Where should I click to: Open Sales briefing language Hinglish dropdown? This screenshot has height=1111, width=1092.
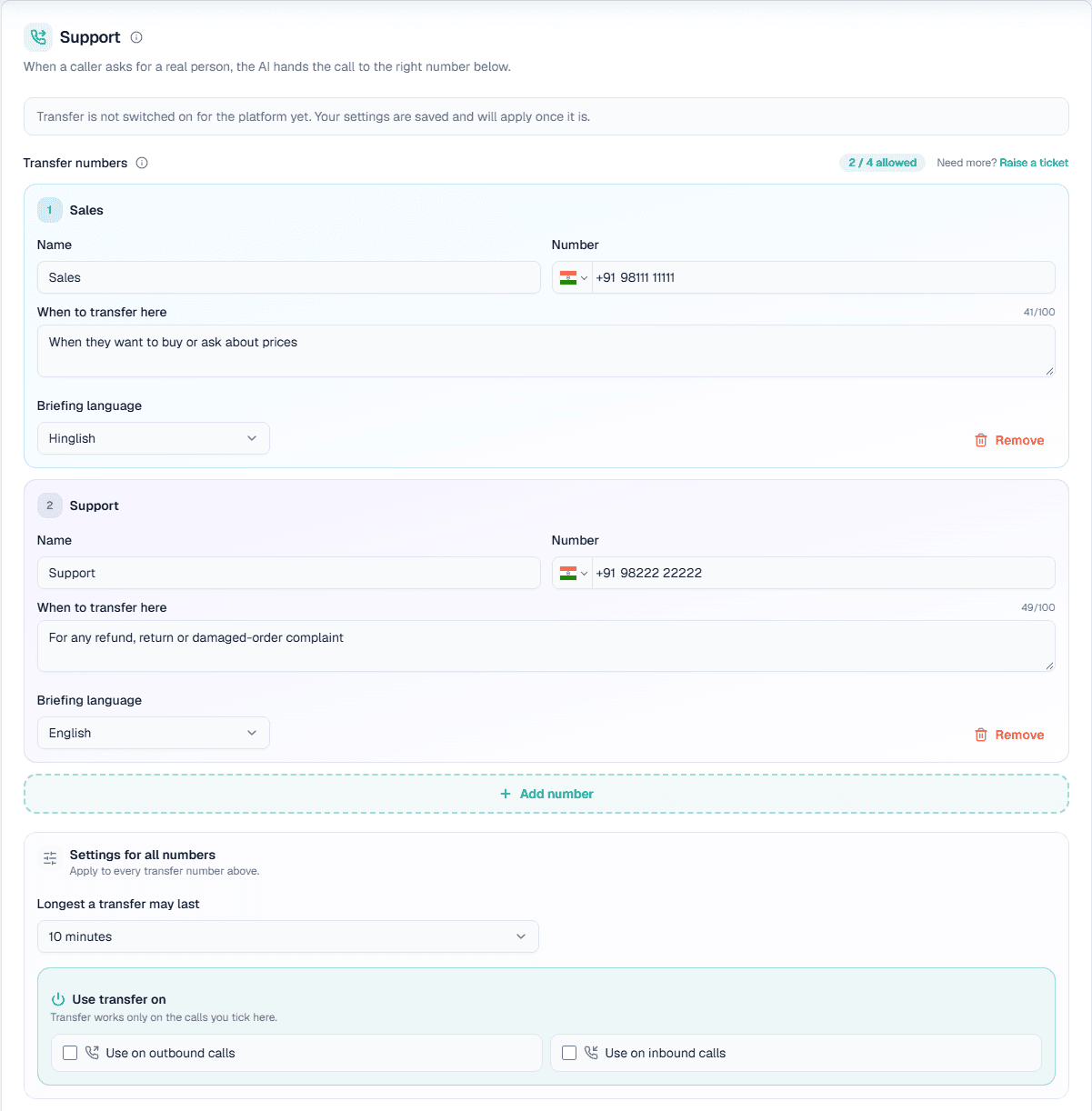pos(154,438)
